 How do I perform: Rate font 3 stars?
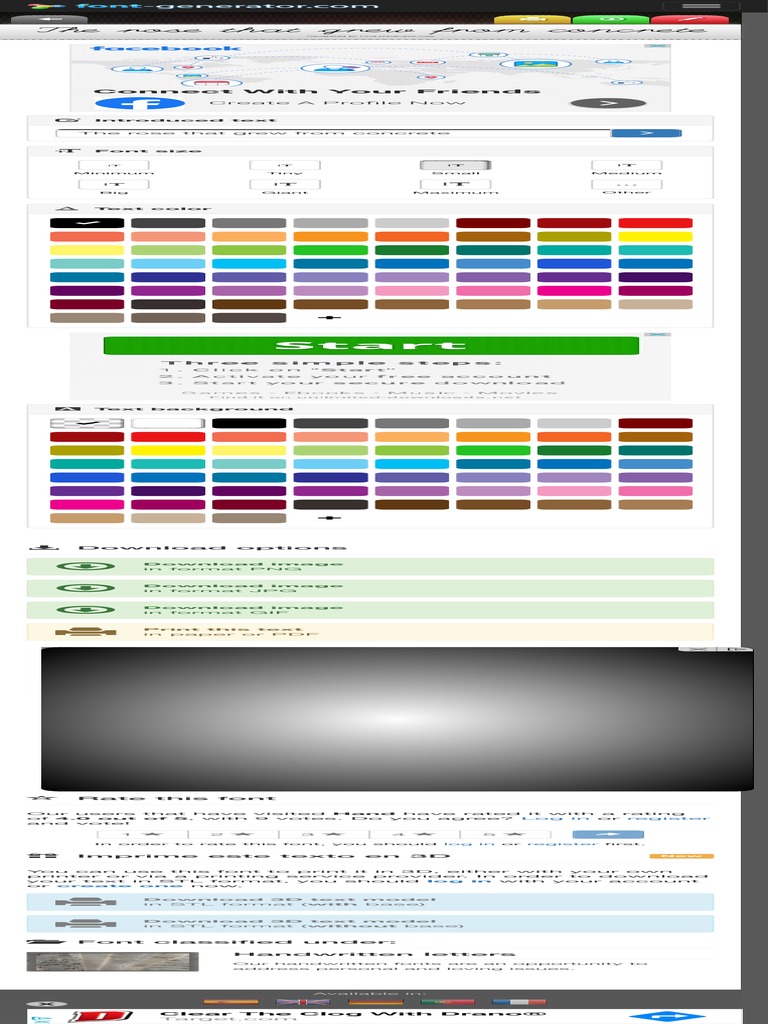click(x=324, y=834)
